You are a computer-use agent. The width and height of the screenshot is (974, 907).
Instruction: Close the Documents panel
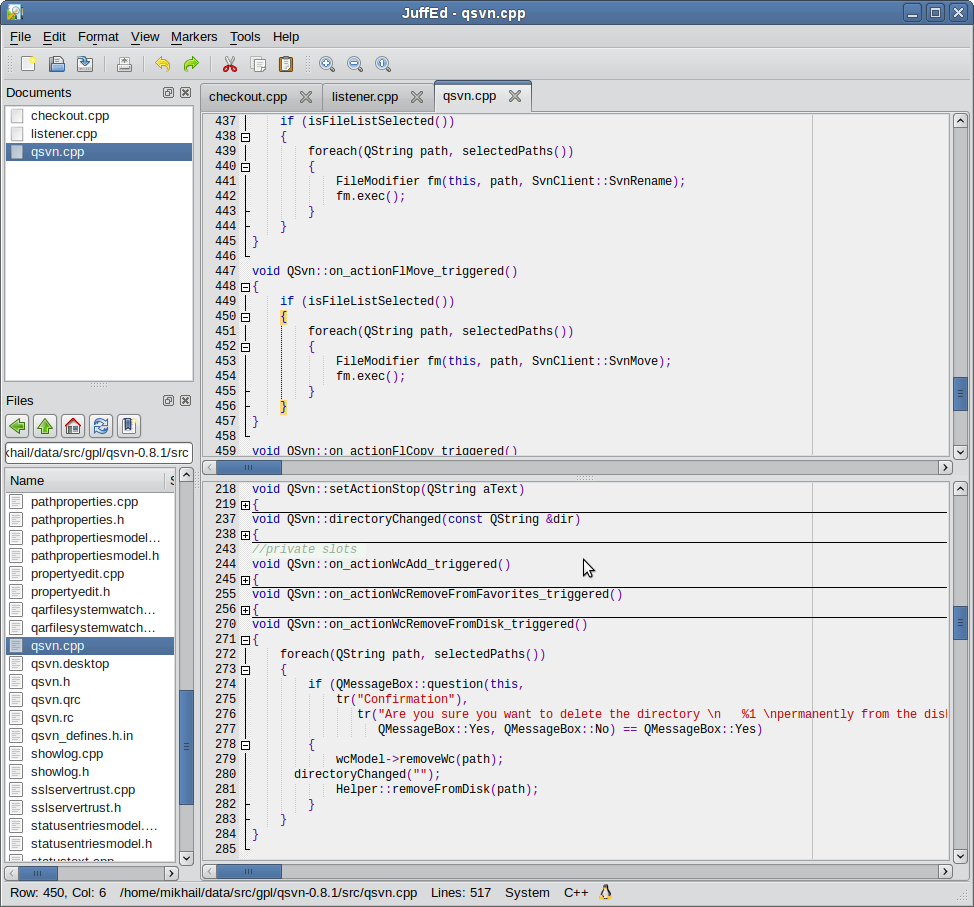[x=185, y=93]
